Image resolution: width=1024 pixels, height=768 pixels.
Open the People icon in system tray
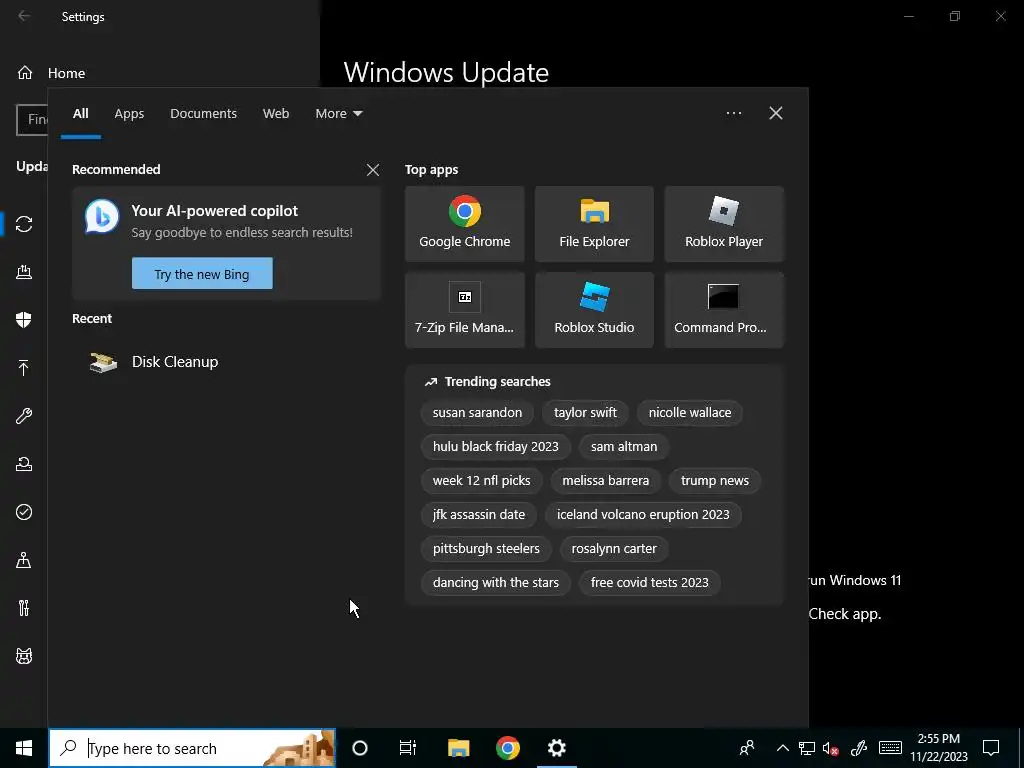tap(747, 748)
